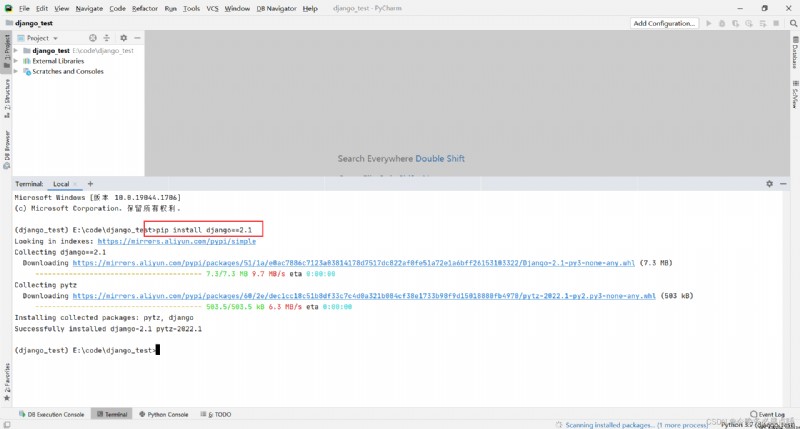Screen dimensions: 800x429
Task: Open Search Everywhere magnifier icon
Action: click(x=793, y=23)
